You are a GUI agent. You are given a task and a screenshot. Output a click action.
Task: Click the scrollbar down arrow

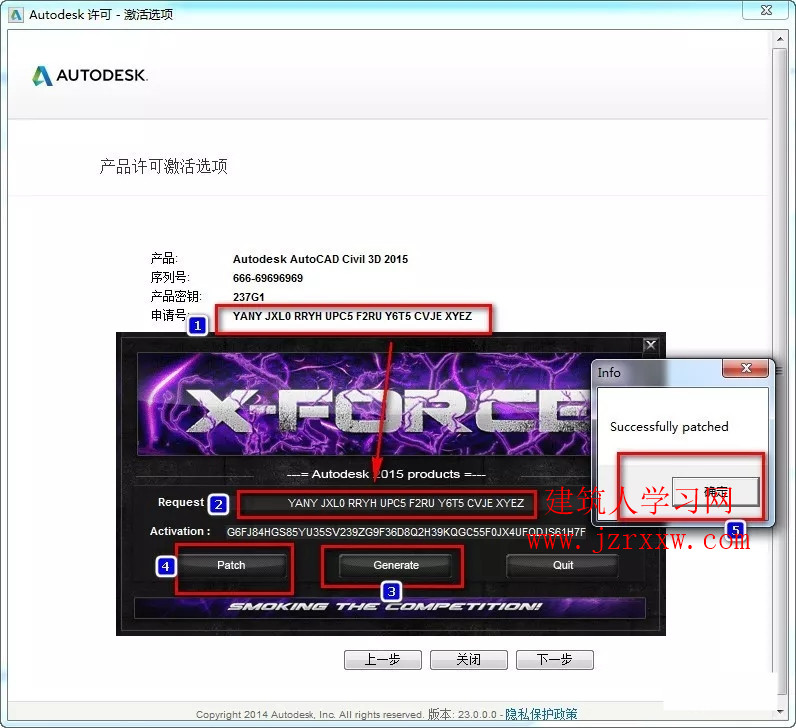tap(780, 712)
